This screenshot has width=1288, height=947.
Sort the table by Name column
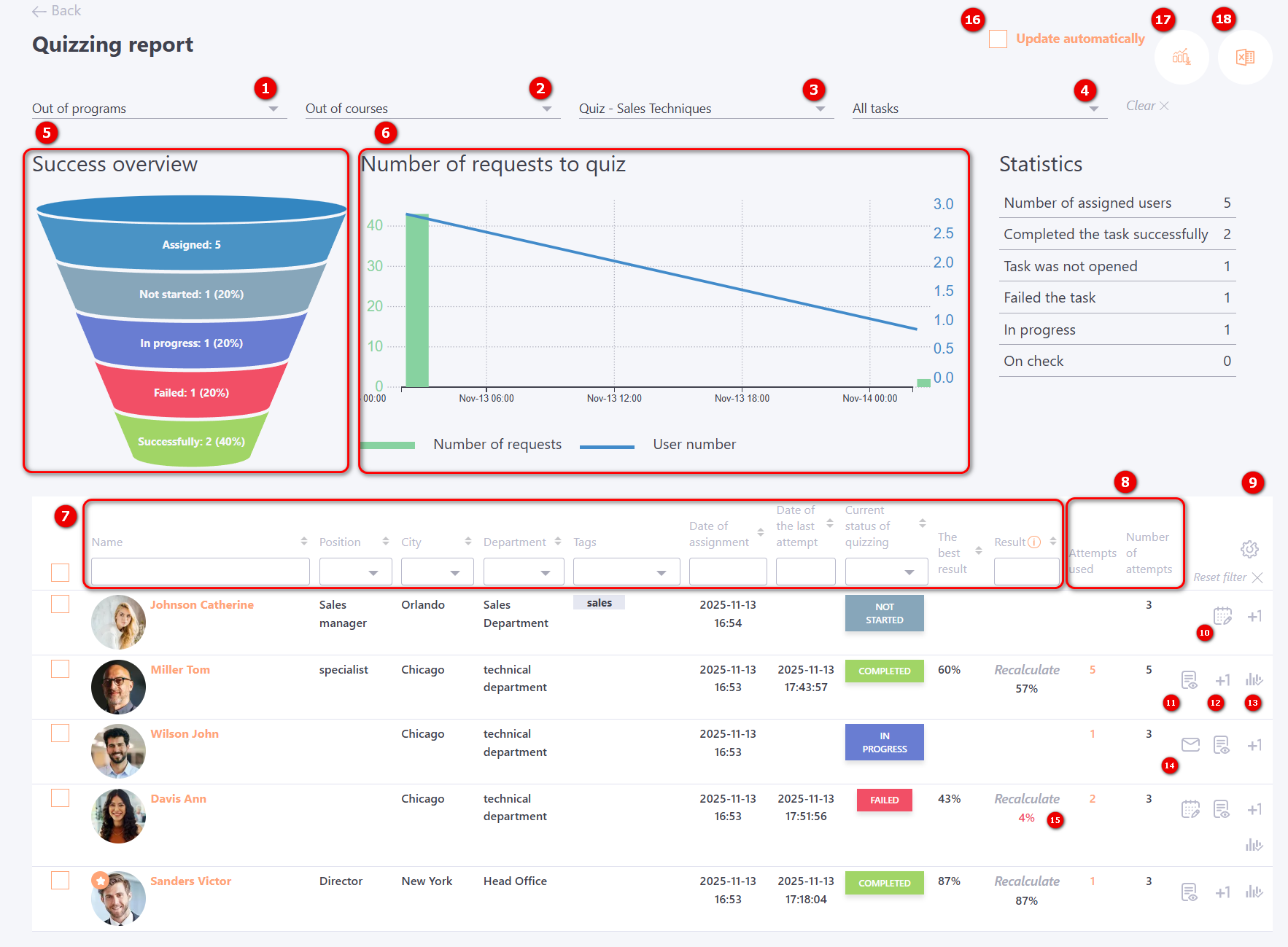click(303, 542)
